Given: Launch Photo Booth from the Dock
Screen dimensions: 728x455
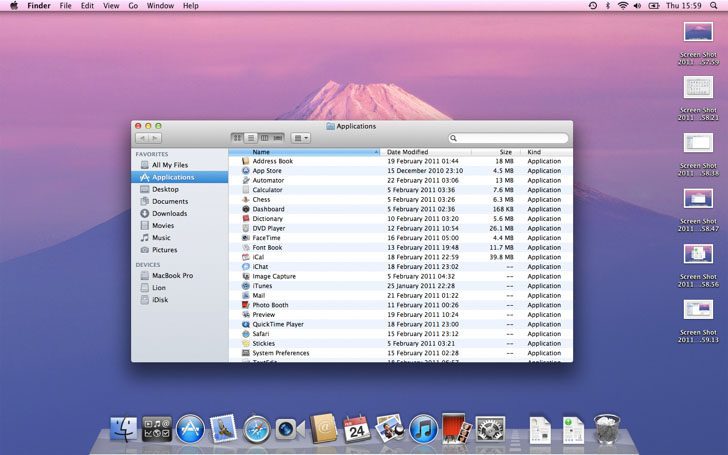Looking at the screenshot, I should tap(456, 428).
